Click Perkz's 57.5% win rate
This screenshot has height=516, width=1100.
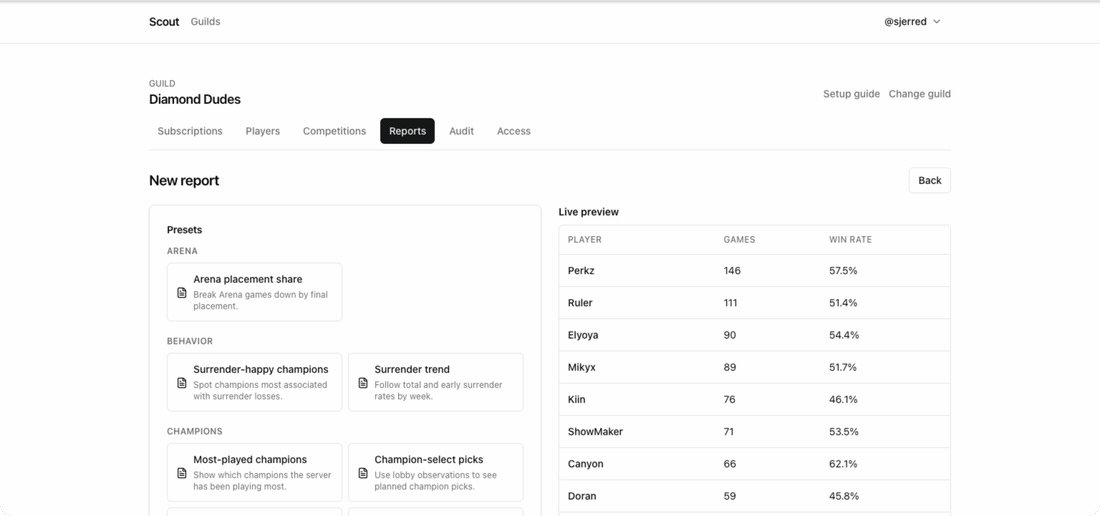click(x=843, y=271)
